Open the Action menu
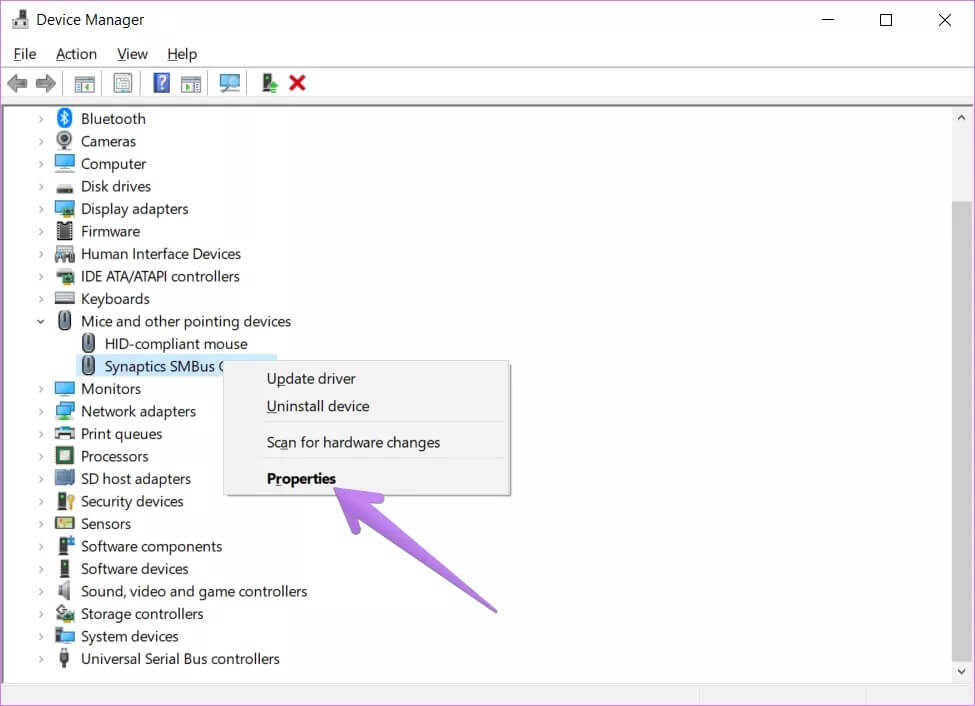 coord(76,54)
